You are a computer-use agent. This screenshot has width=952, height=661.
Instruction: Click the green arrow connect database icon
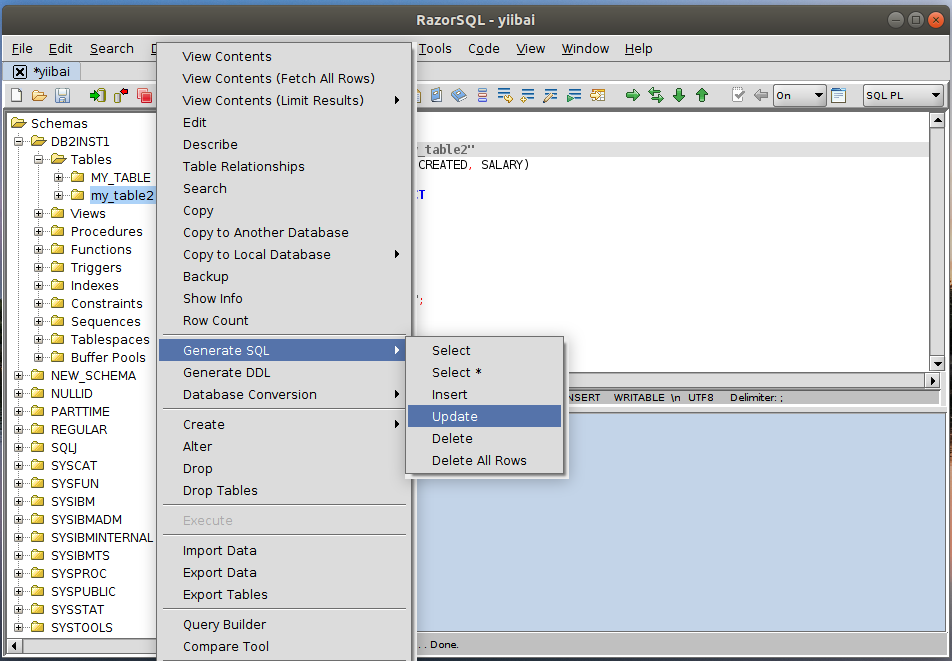[x=97, y=95]
